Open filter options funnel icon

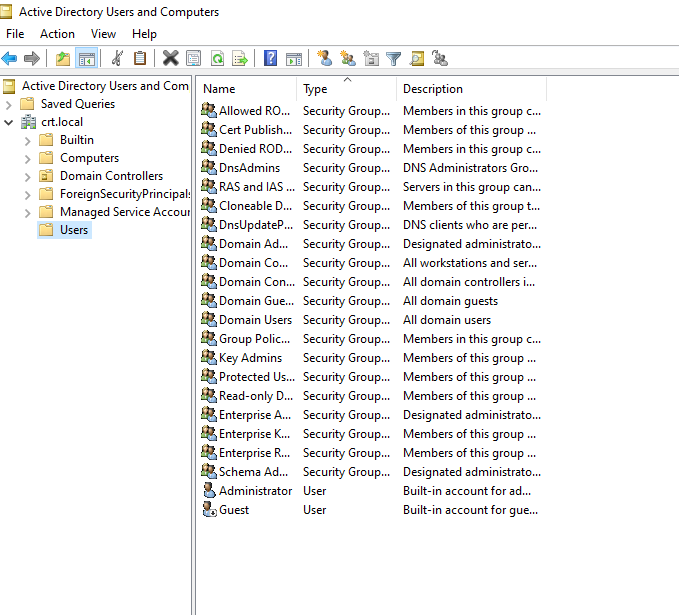[x=394, y=58]
